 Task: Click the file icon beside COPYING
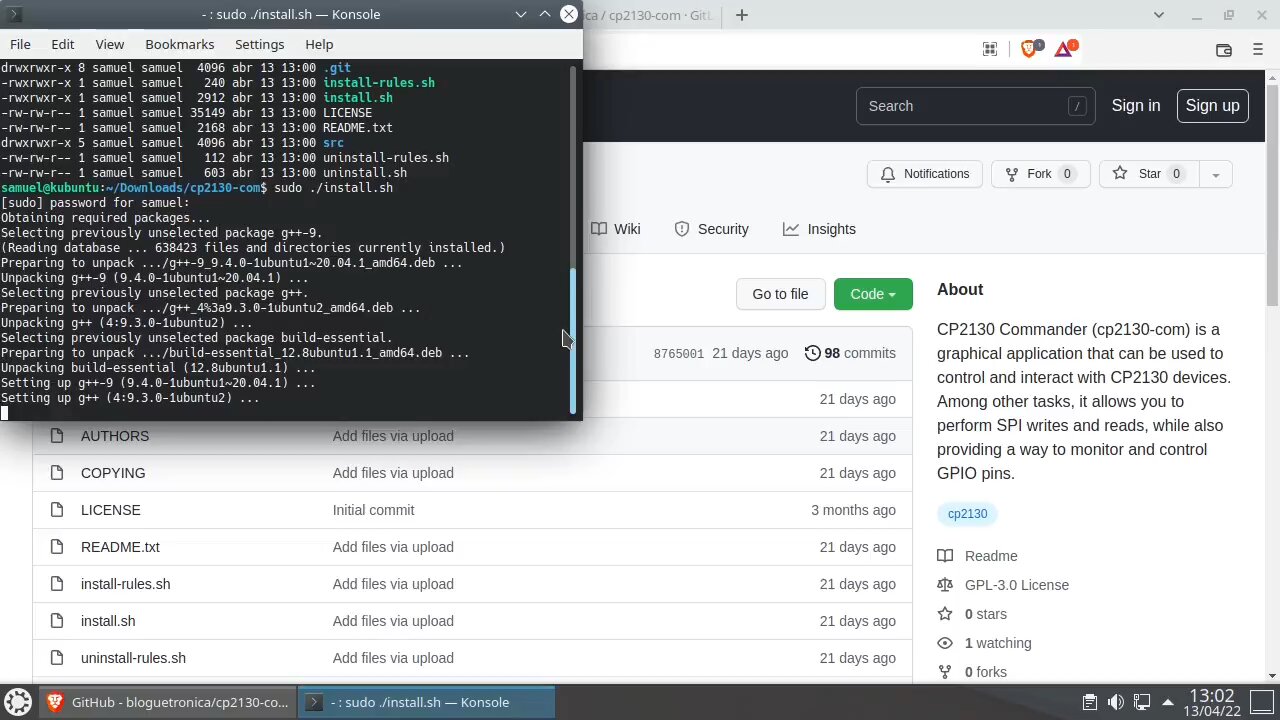(56, 473)
